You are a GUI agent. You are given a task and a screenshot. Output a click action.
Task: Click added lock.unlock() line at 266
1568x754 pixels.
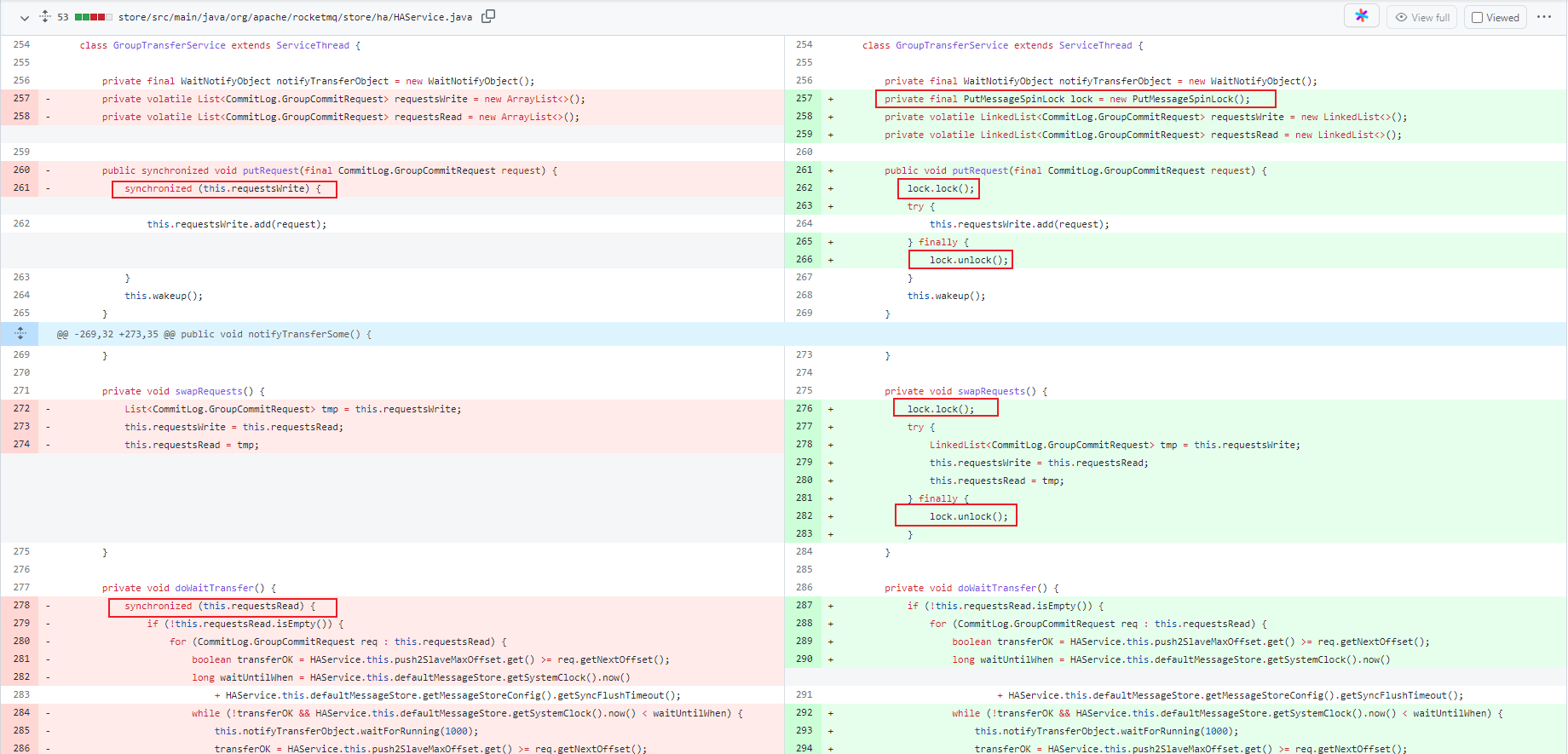[969, 260]
